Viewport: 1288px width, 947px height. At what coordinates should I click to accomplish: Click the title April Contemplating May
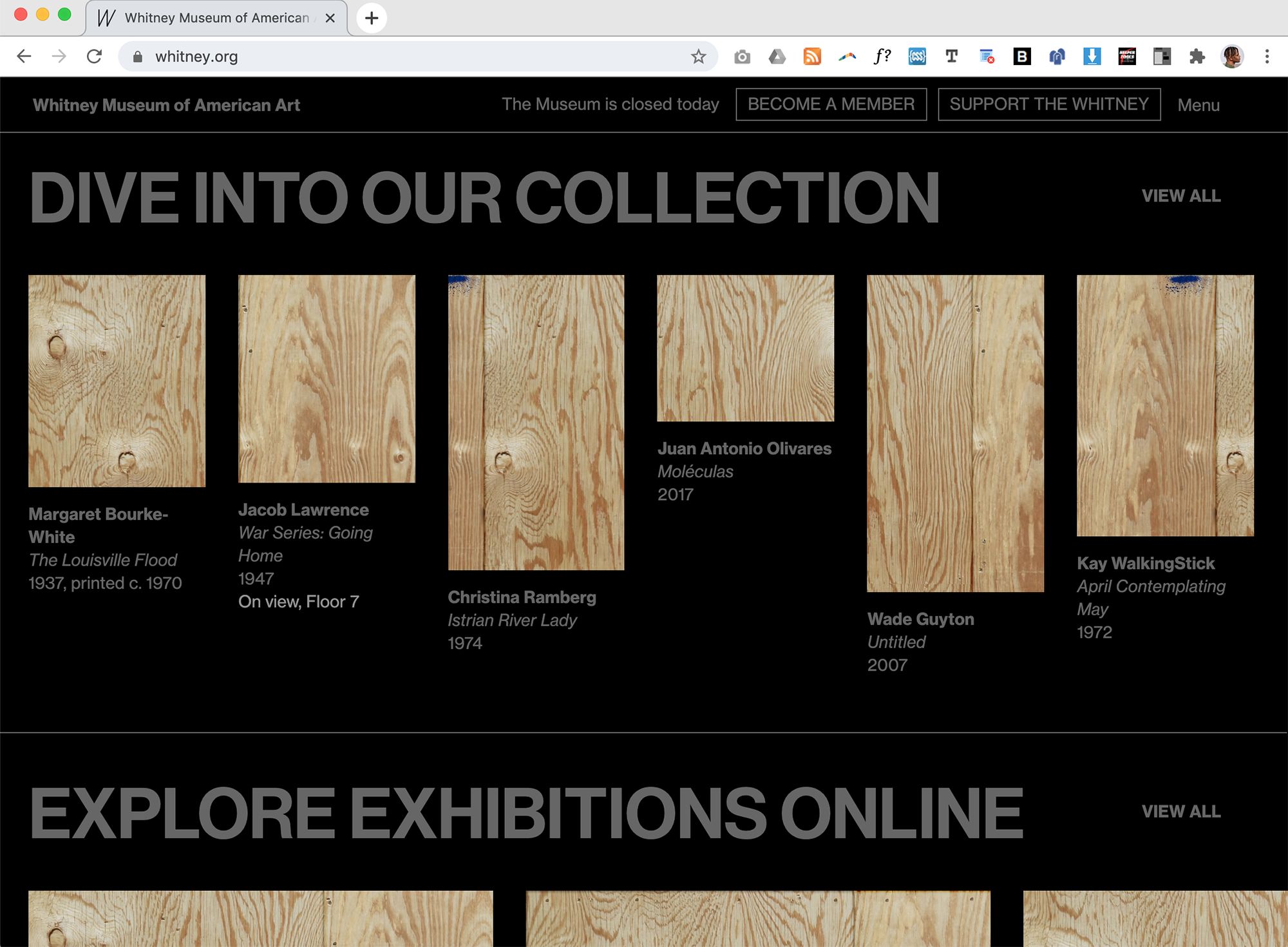[1151, 598]
